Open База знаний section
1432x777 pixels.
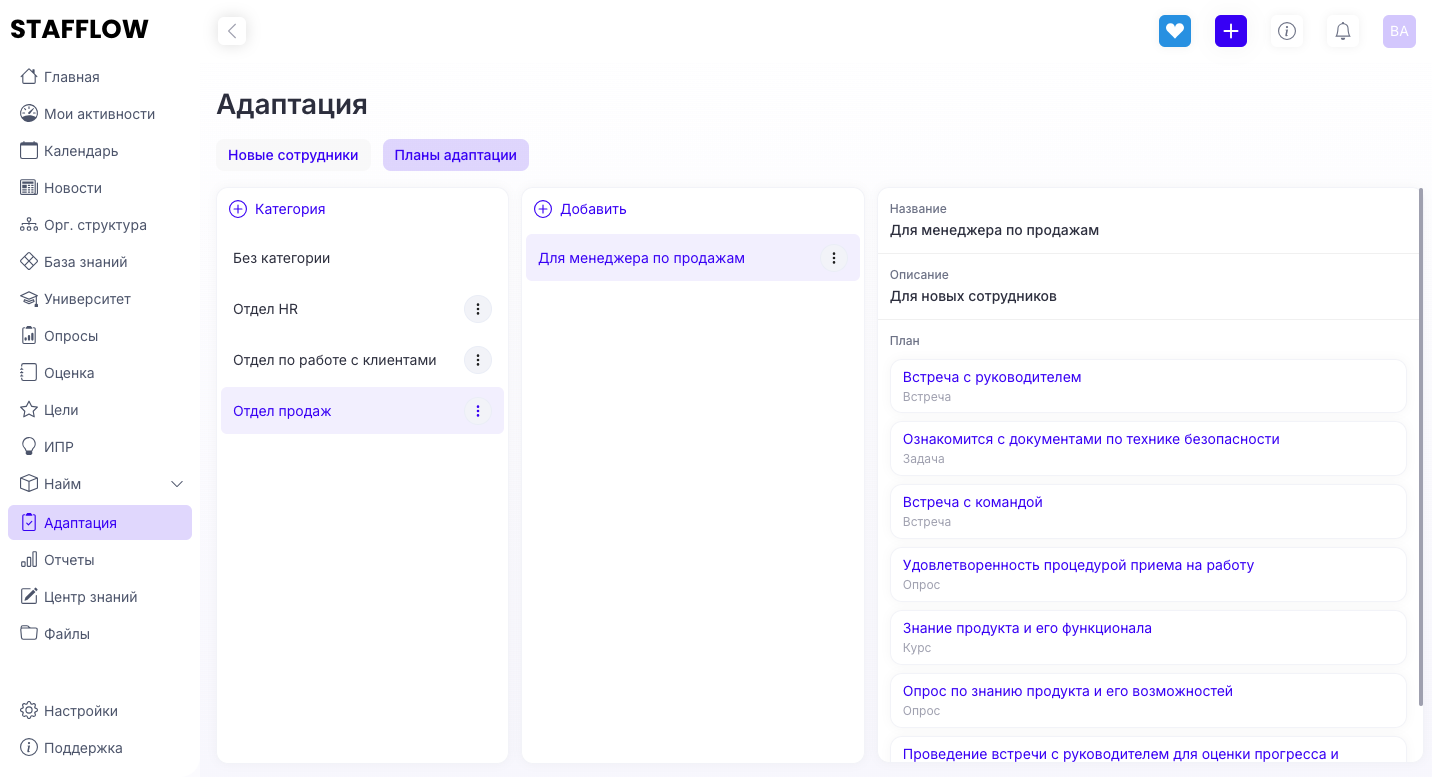pos(85,262)
